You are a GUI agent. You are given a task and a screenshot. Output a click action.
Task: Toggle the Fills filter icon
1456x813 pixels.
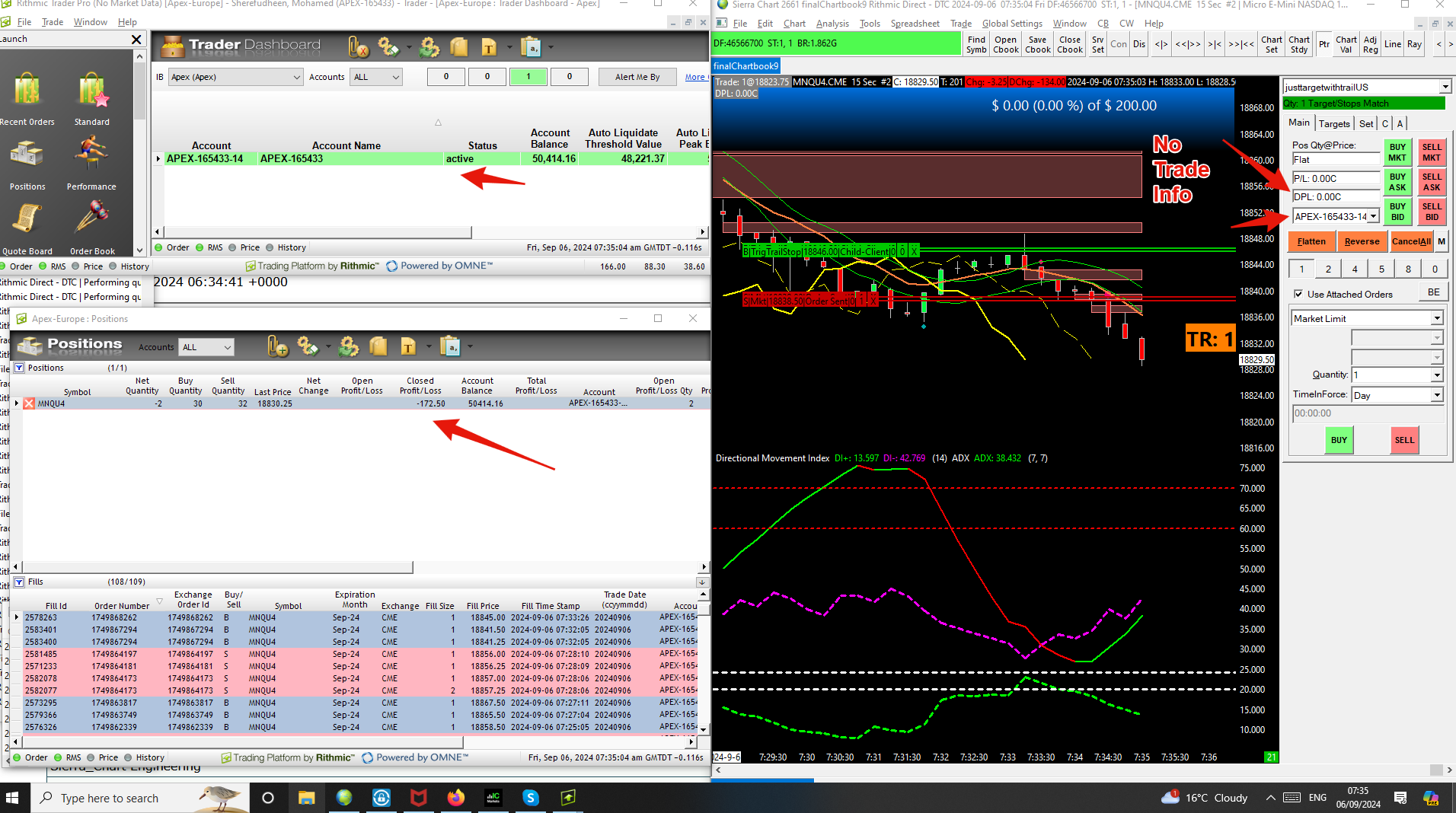[x=19, y=582]
